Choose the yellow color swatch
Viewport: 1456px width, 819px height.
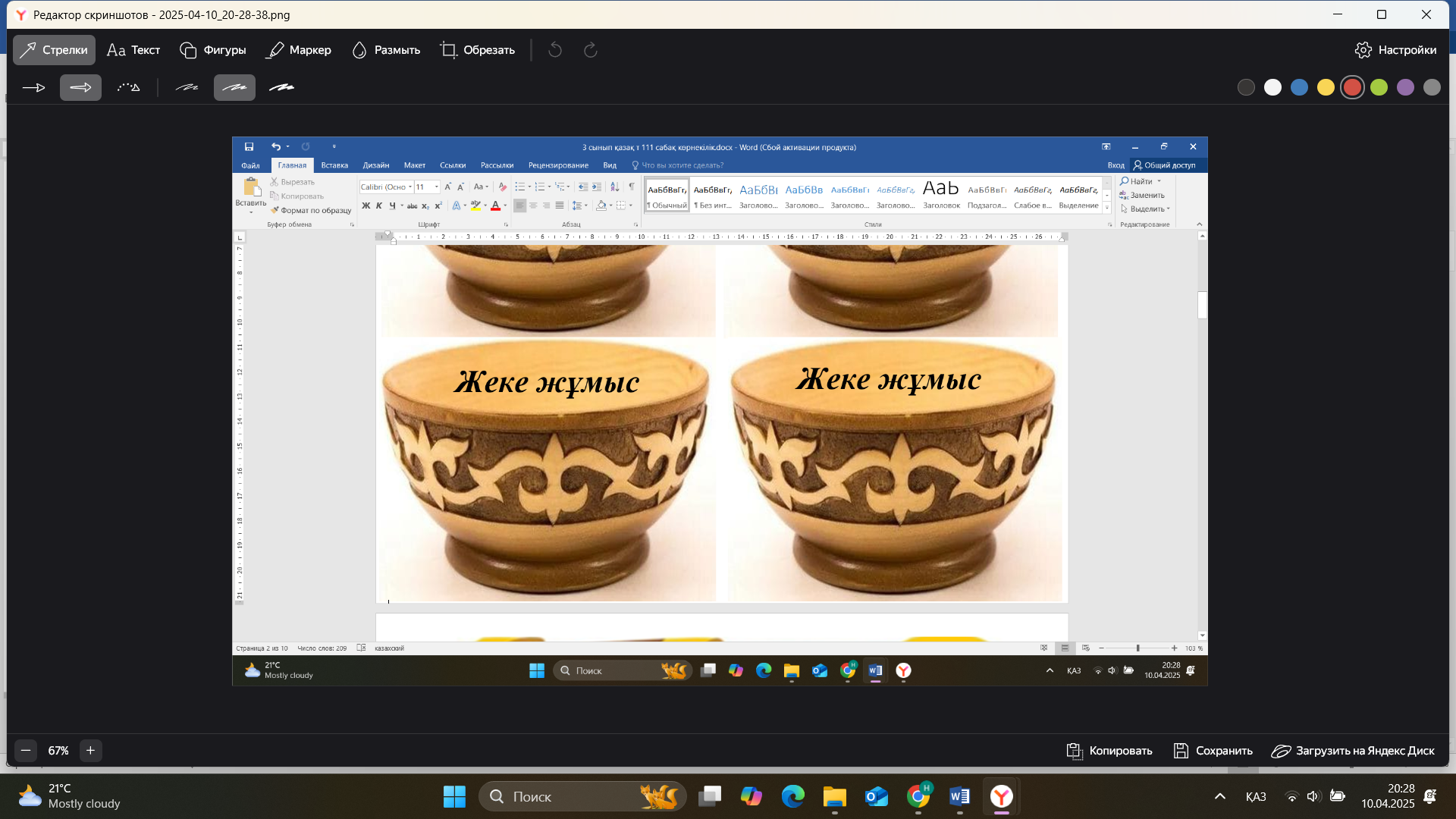[x=1326, y=88]
